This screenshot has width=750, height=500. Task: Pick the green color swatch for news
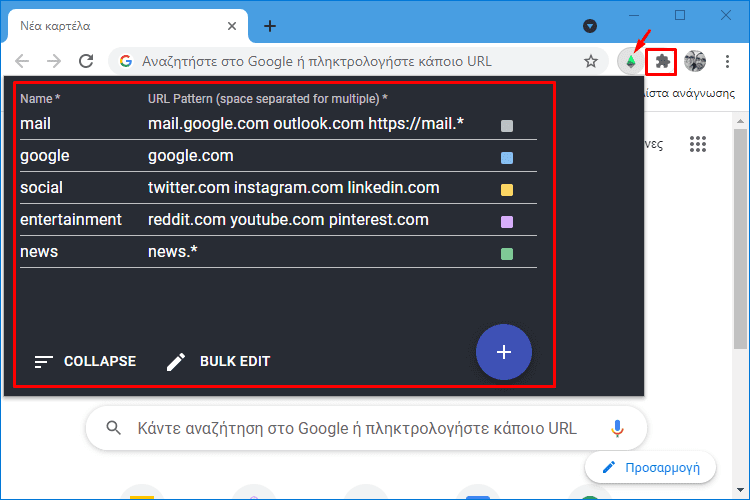(507, 254)
